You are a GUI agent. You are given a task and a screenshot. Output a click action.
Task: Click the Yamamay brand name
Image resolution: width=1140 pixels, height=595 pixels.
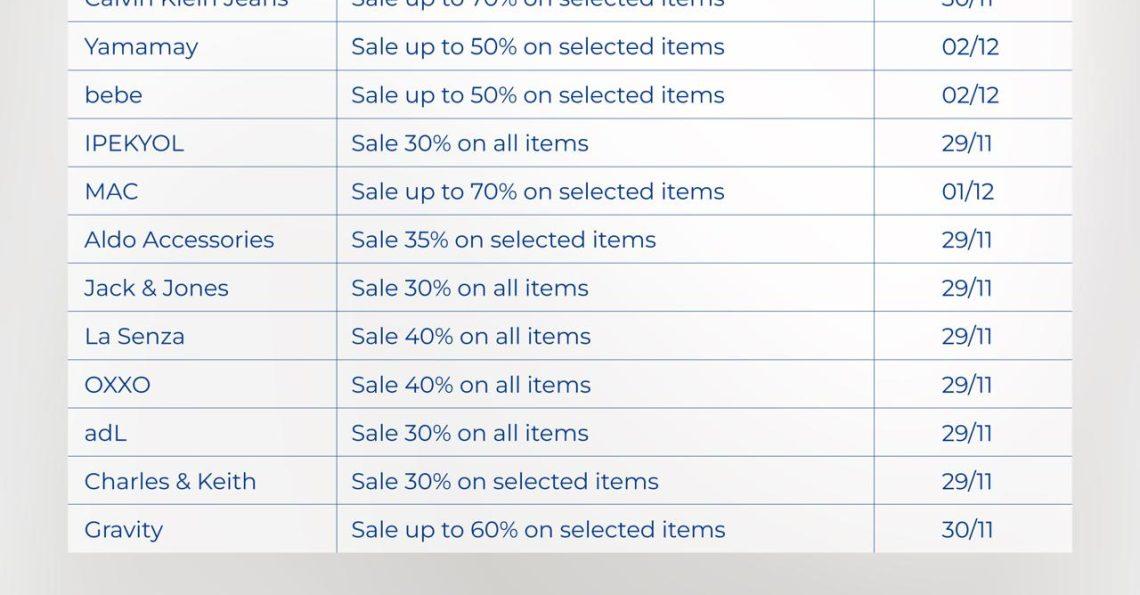click(141, 47)
